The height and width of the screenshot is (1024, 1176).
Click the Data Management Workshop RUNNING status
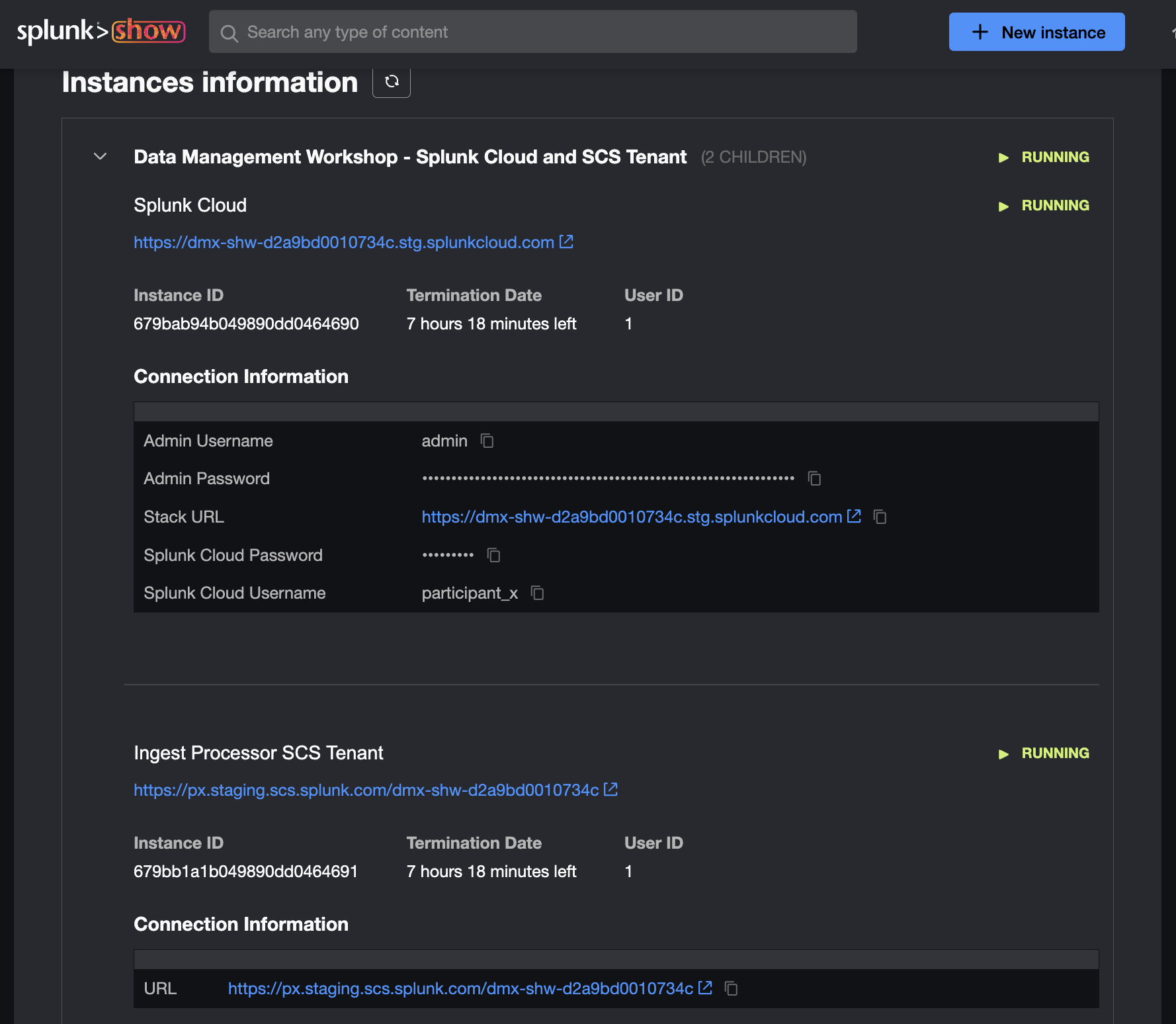1054,157
